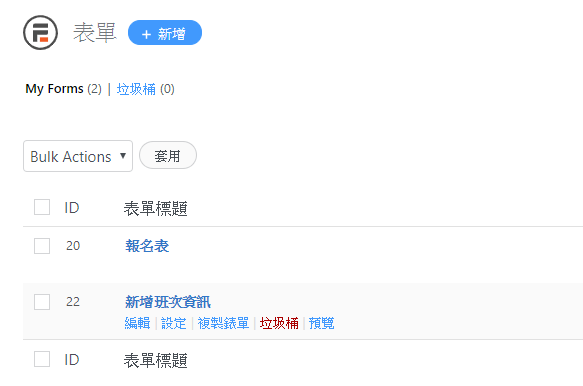
Task: Click the 複製錶單 duplicate form link
Action: tap(223, 323)
